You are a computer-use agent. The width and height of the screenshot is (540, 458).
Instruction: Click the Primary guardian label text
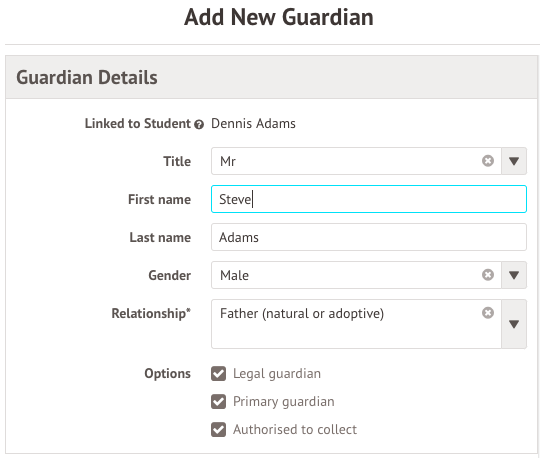pyautogui.click(x=283, y=402)
